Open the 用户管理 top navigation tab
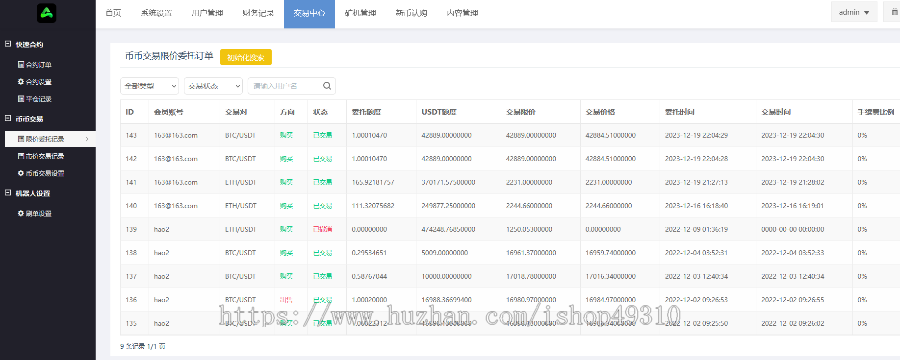Viewport: 900px width, 360px height. (207, 13)
